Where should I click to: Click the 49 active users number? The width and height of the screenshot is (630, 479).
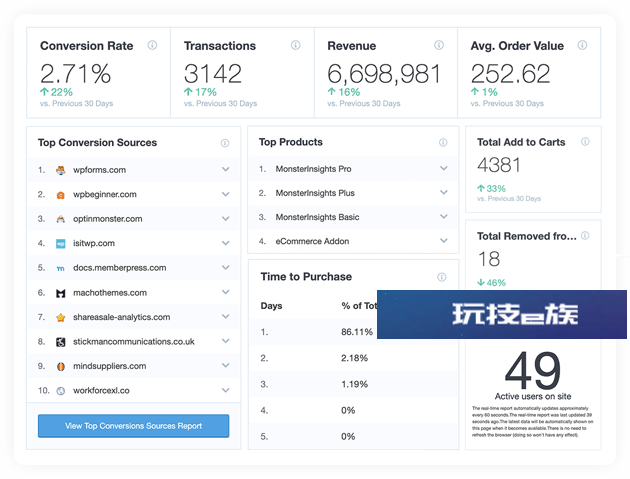533,371
